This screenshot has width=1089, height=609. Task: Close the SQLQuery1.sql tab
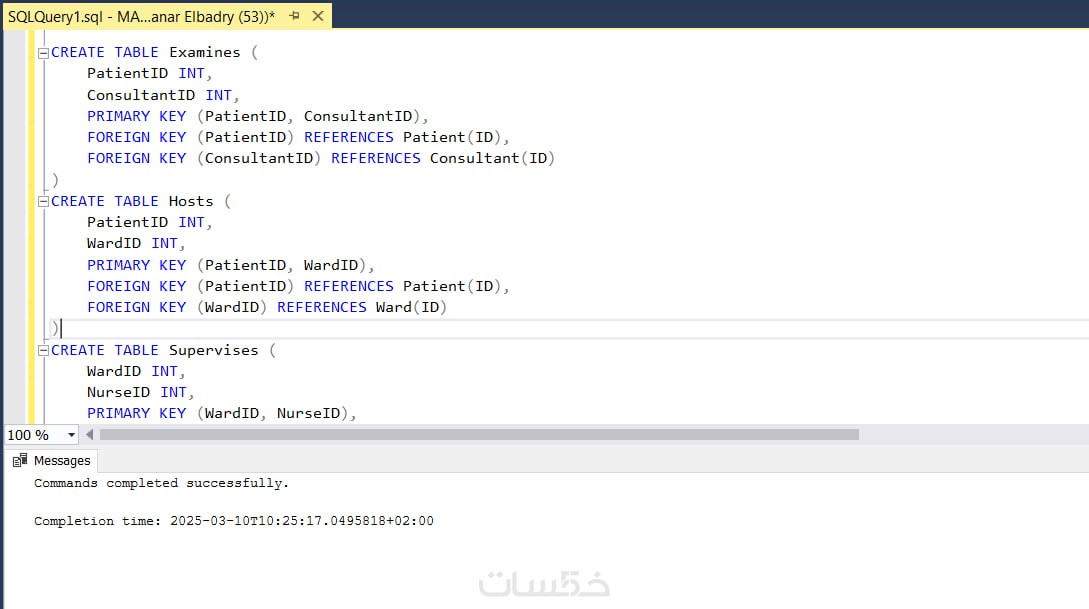pos(318,15)
